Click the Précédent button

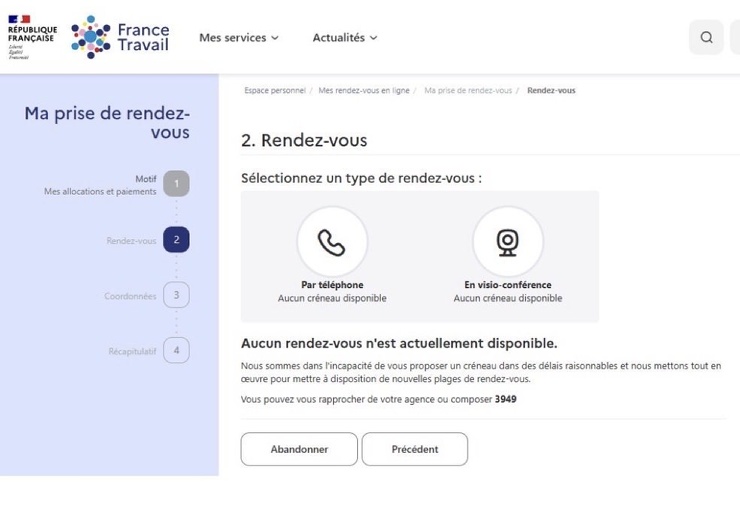click(x=414, y=449)
